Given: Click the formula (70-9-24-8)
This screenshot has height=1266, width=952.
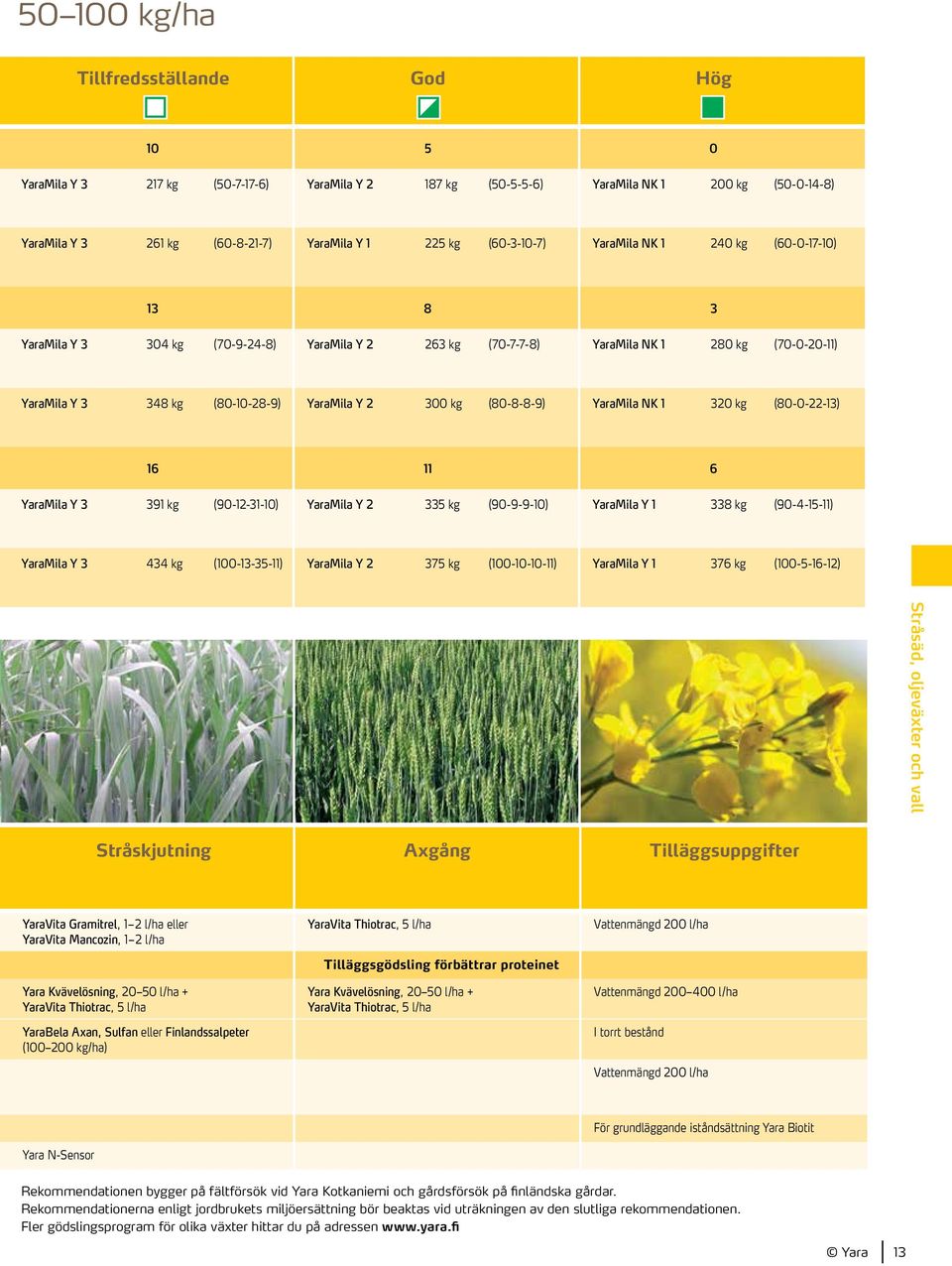Looking at the screenshot, I should point(245,344).
